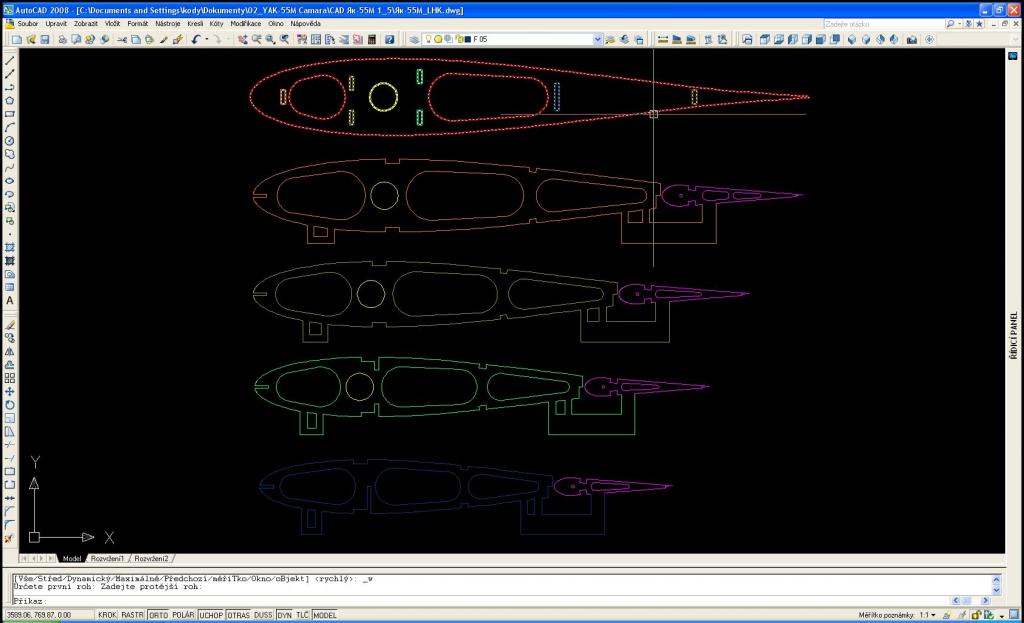Viewport: 1024px width, 623px height.
Task: Select the Circle draw tool
Action: 9,141
